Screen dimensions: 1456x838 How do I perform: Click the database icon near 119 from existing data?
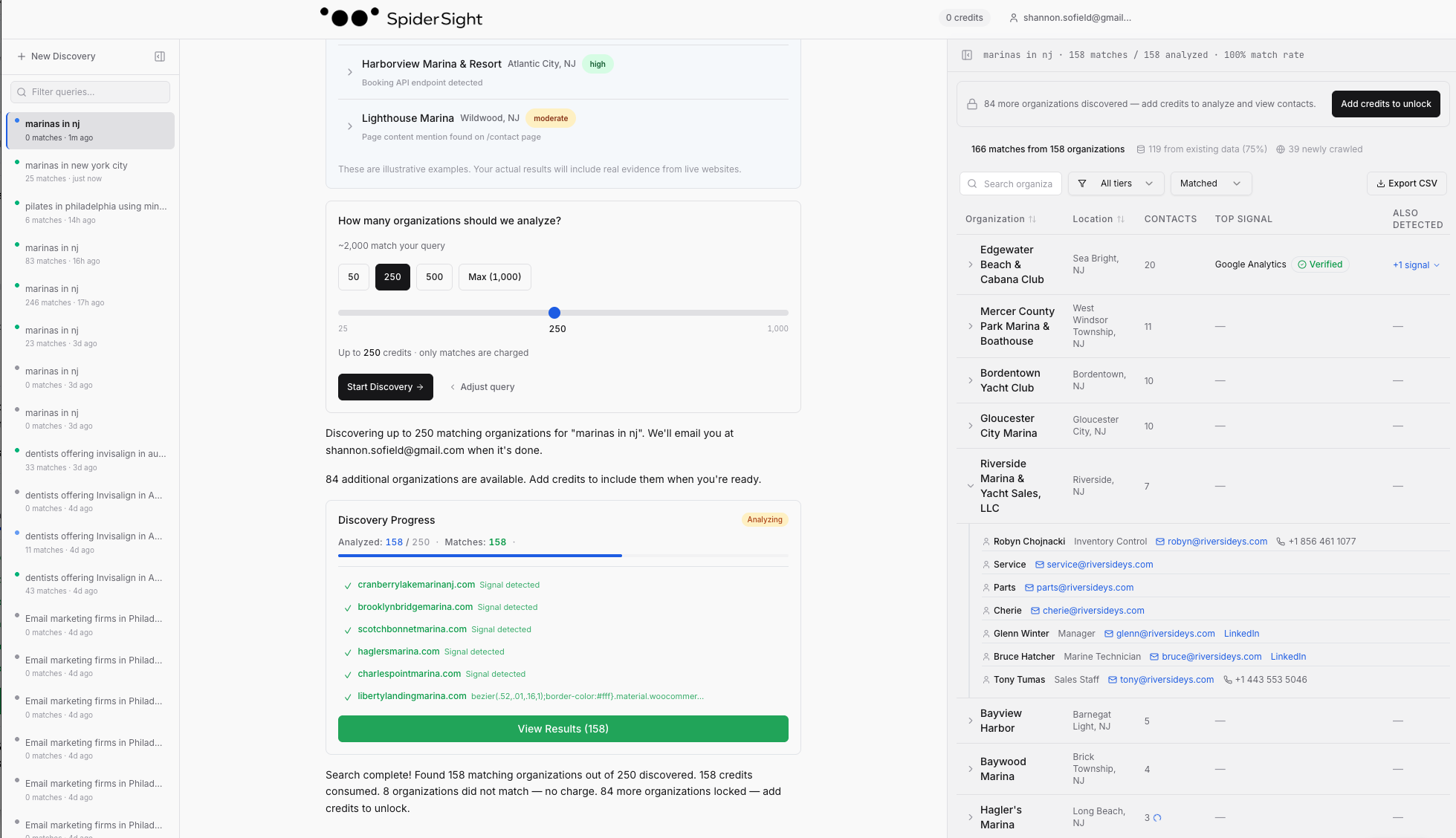click(x=1140, y=149)
